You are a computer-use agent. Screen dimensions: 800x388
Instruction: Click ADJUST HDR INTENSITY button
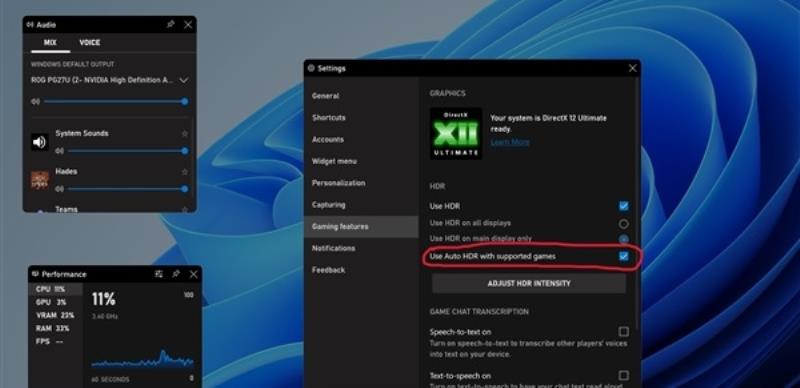[x=529, y=283]
